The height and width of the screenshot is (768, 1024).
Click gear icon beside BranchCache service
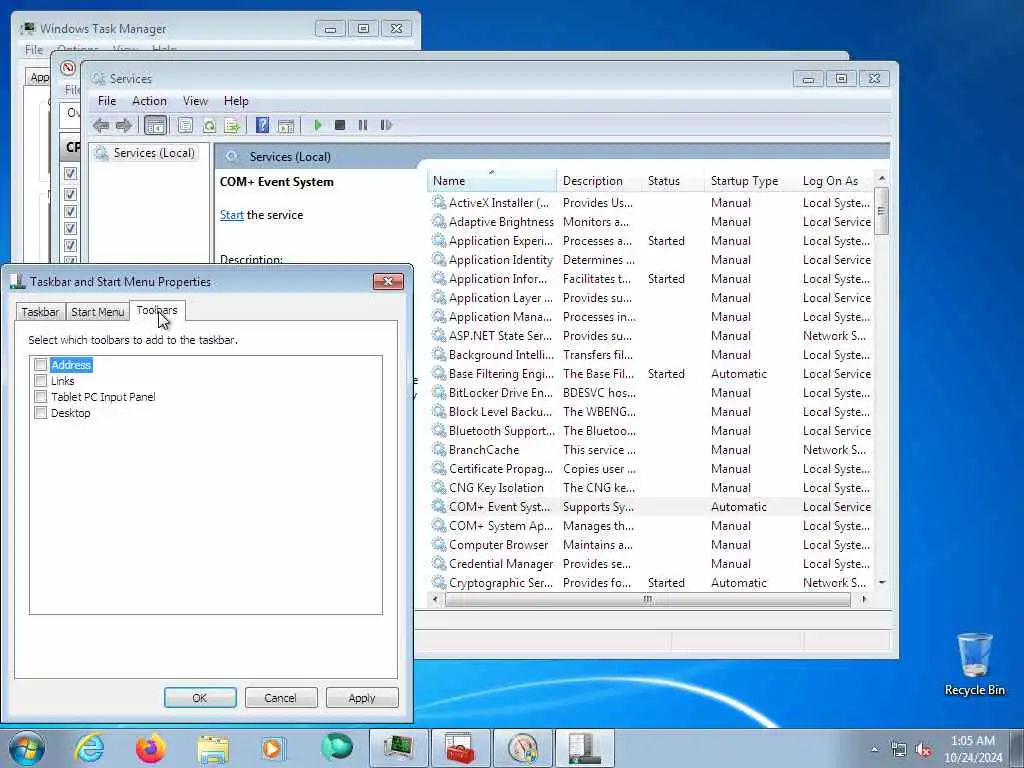pos(439,449)
